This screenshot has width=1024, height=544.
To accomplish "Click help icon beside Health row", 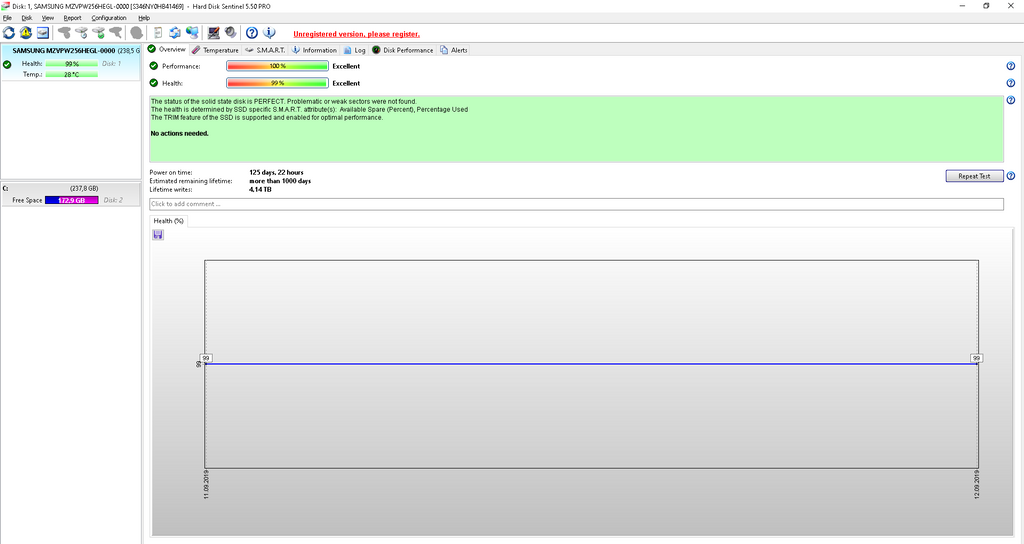I will tap(1010, 83).
